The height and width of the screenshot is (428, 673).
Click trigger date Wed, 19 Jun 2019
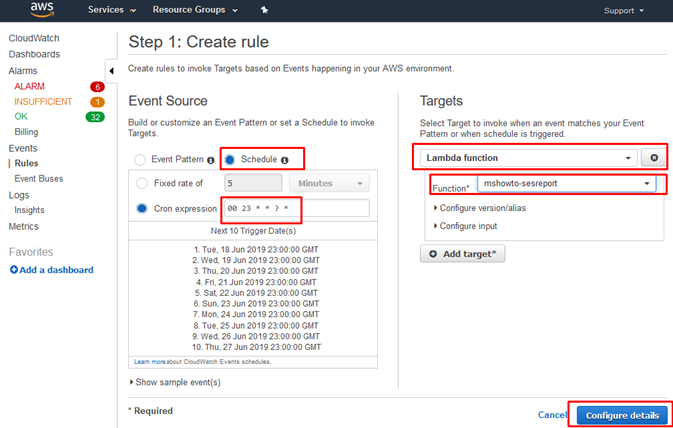point(256,260)
